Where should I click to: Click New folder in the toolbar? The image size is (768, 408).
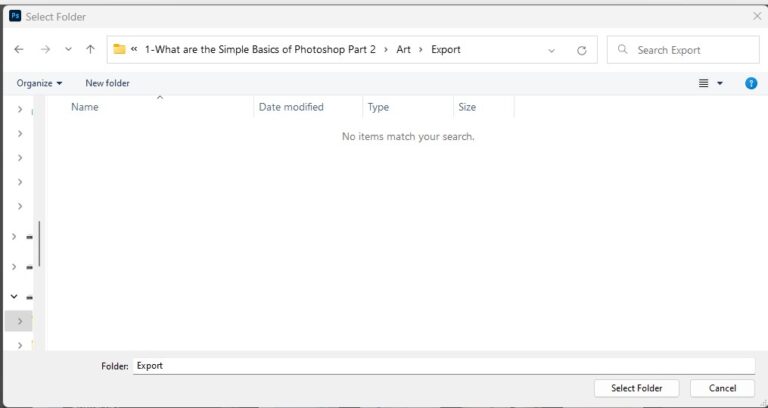pos(107,83)
